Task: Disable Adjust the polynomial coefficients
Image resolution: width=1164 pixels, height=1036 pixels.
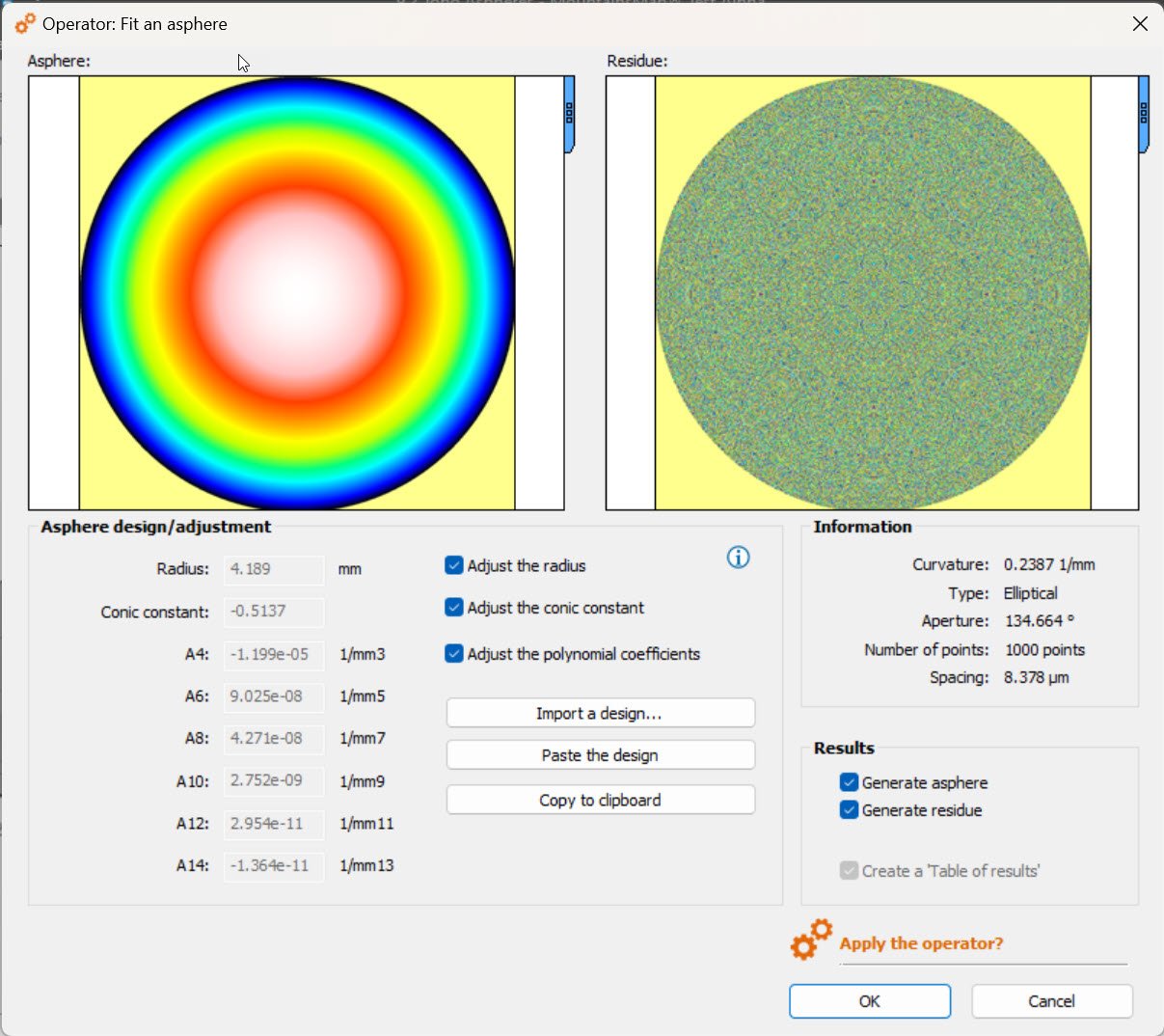Action: pyautogui.click(x=454, y=653)
